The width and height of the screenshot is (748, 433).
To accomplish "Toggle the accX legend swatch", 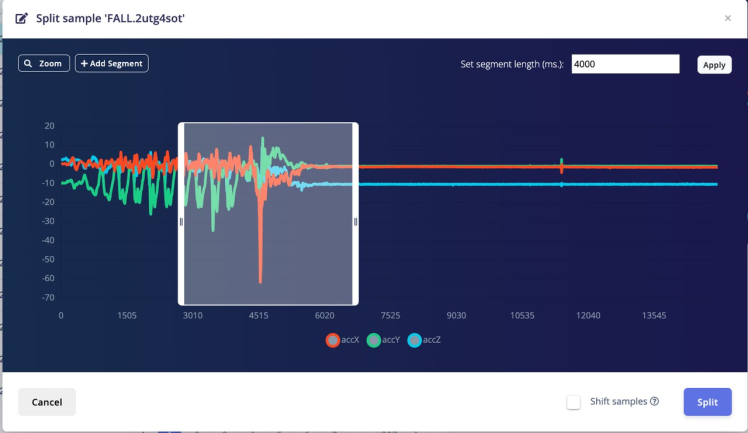I will 332,340.
